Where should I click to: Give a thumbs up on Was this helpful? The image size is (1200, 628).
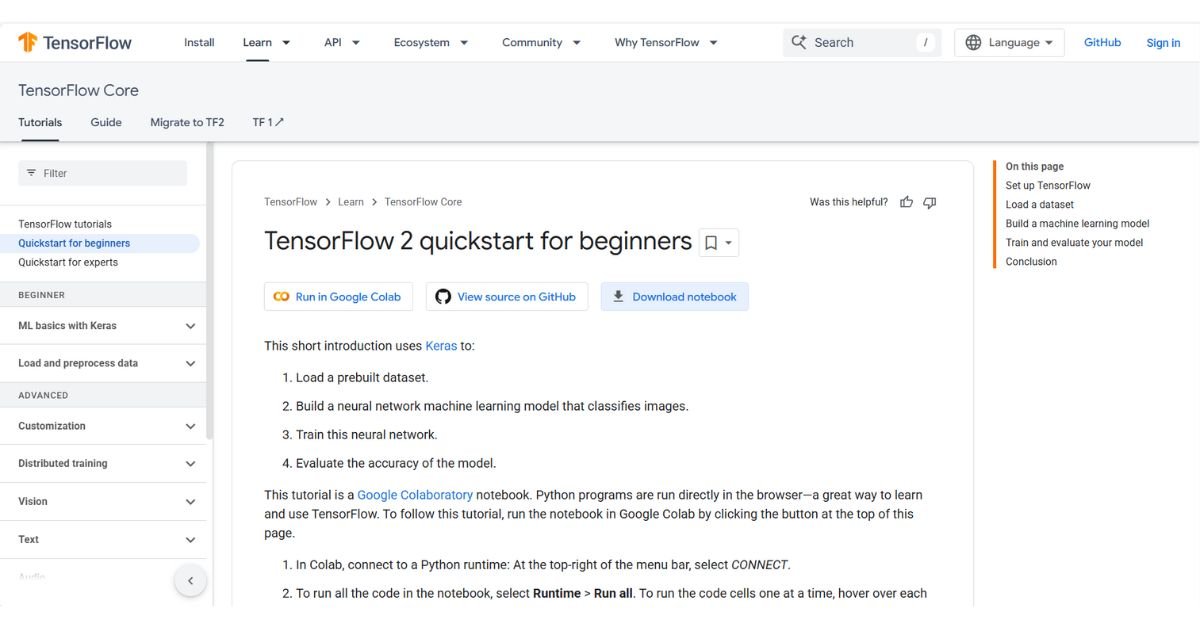[x=906, y=201]
